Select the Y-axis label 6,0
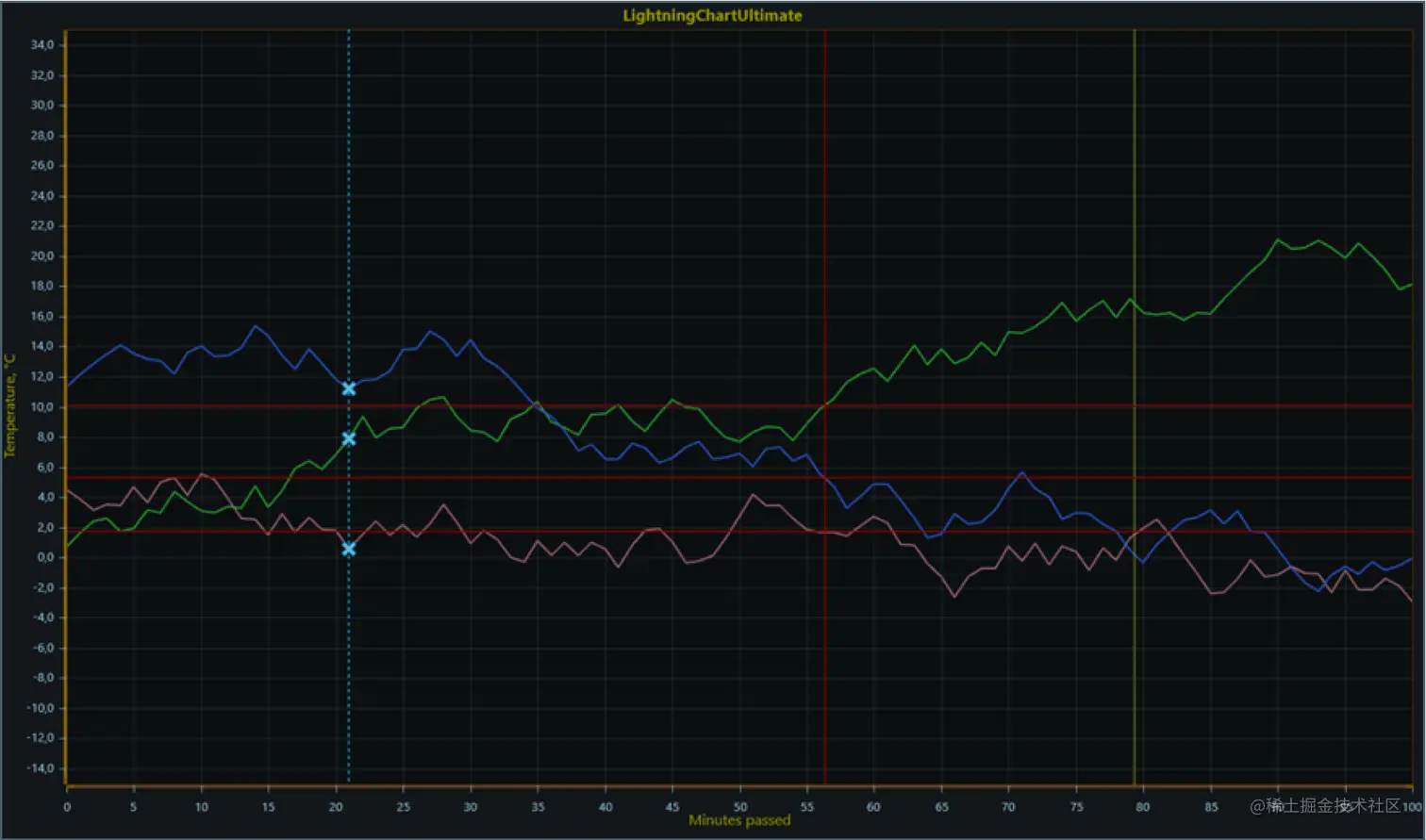This screenshot has height=840, width=1426. pyautogui.click(x=45, y=468)
